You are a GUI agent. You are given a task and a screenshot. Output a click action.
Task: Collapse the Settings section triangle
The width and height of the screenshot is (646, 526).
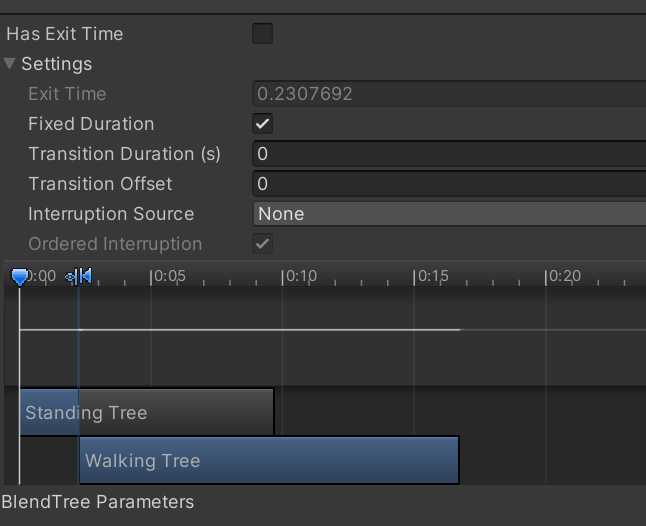coord(9,63)
